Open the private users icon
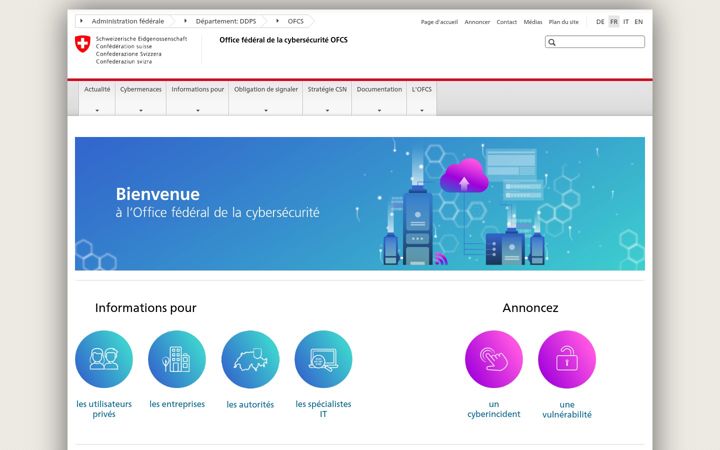Image resolution: width=720 pixels, height=450 pixels. [x=104, y=359]
